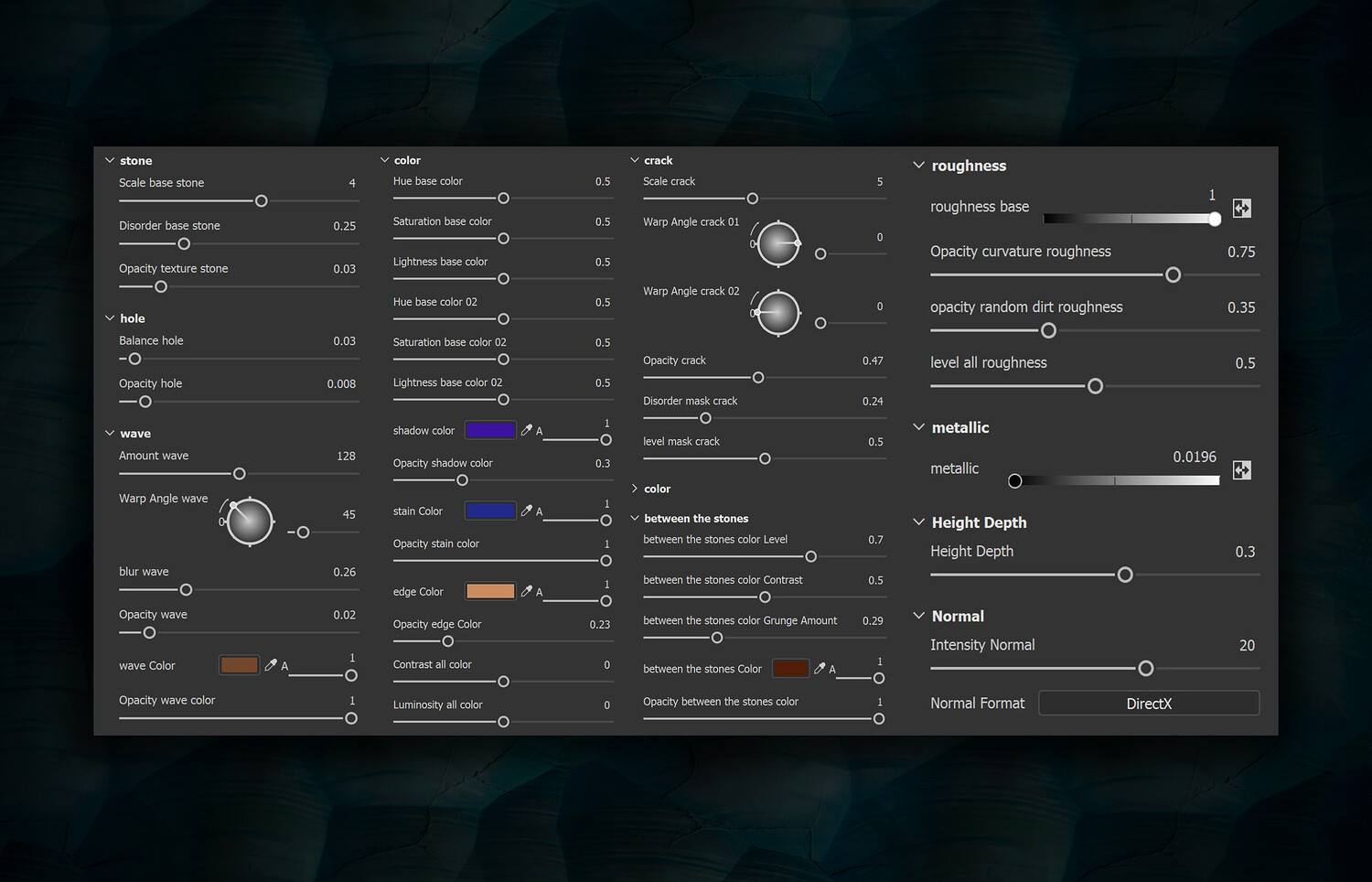Pick shadow color with its eyedropper
The width and height of the screenshot is (1372, 882).
coord(527,430)
